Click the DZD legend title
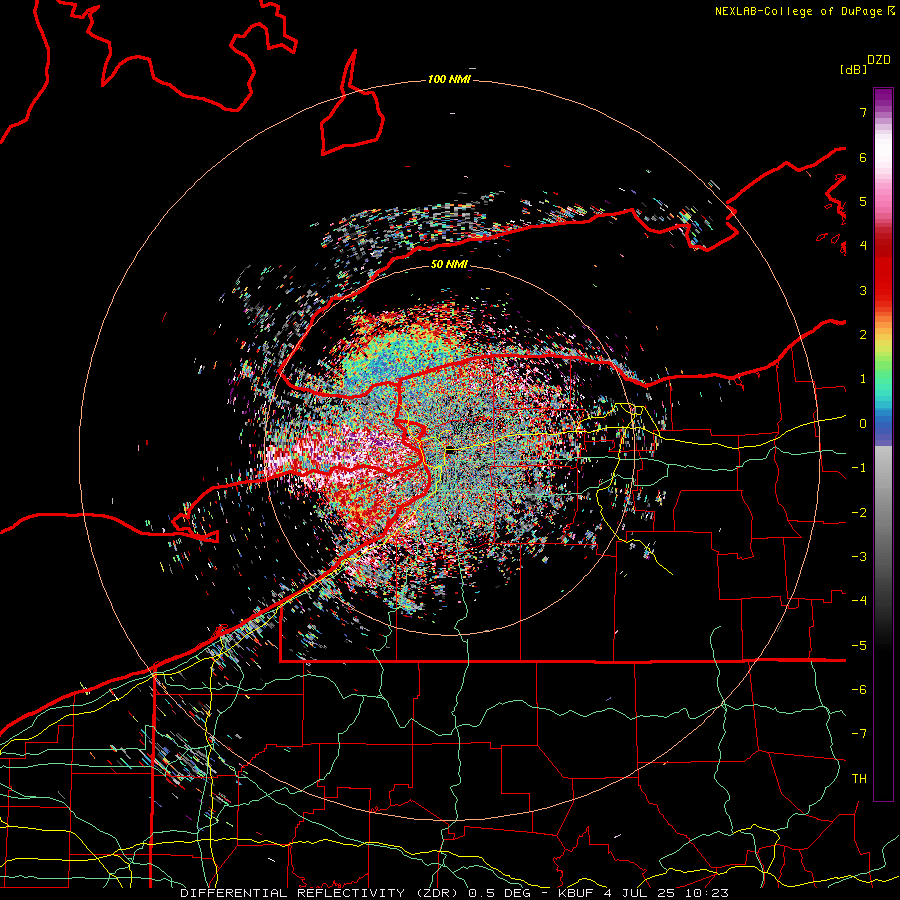This screenshot has height=900, width=900. point(879,60)
